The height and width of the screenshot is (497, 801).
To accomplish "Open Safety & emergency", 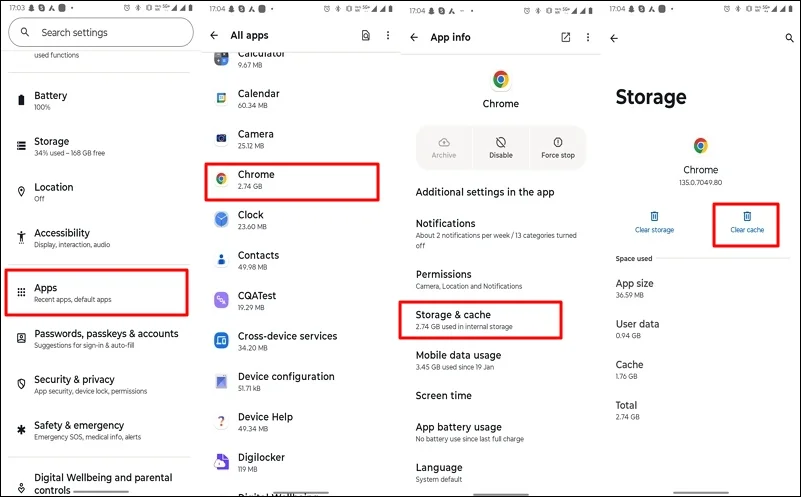I will point(100,430).
